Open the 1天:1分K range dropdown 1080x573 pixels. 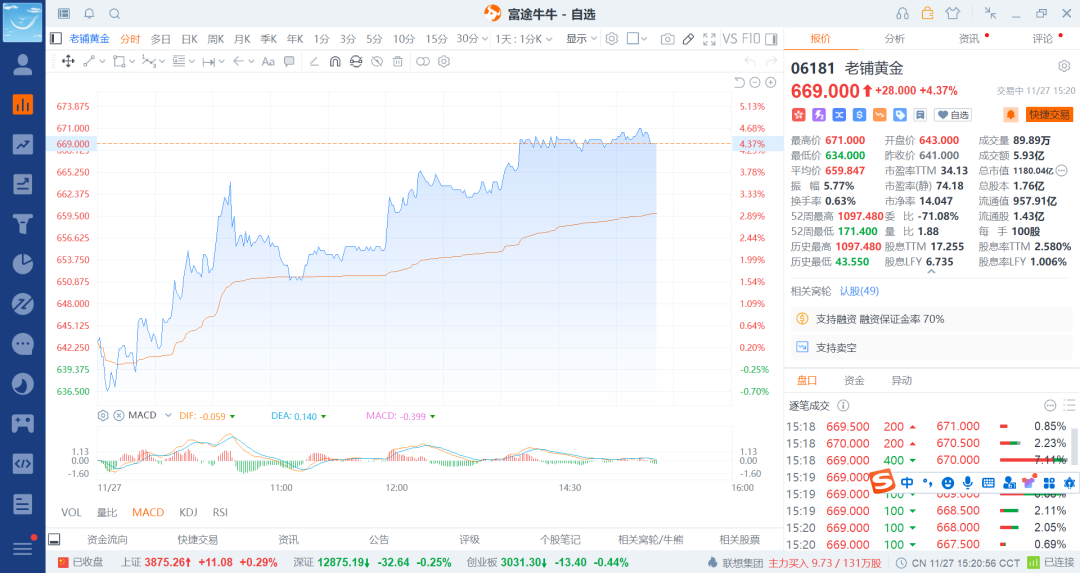click(x=523, y=39)
